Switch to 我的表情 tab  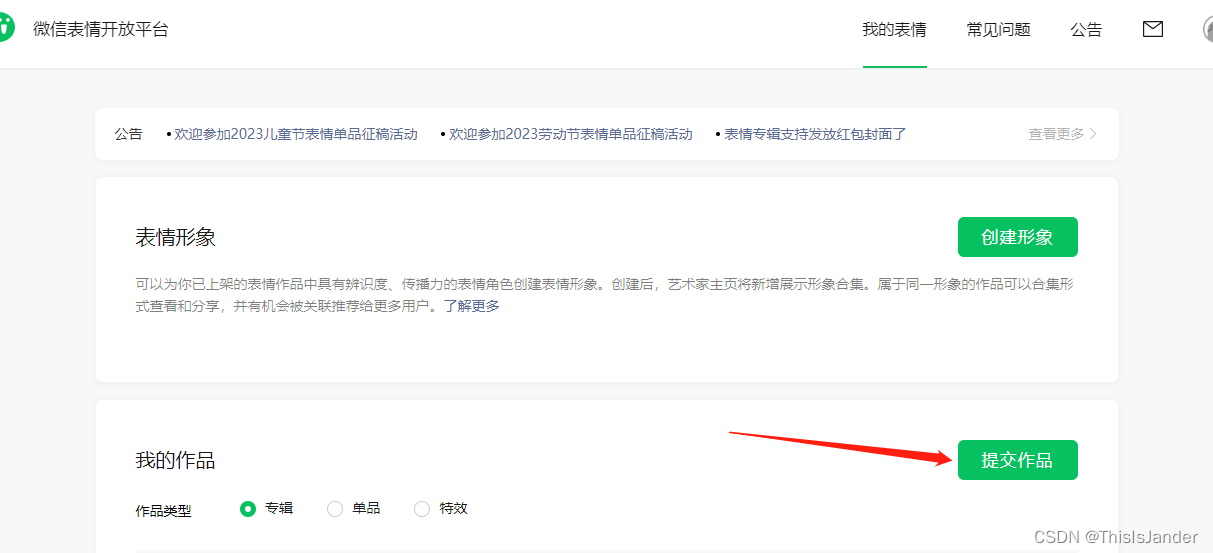click(894, 30)
